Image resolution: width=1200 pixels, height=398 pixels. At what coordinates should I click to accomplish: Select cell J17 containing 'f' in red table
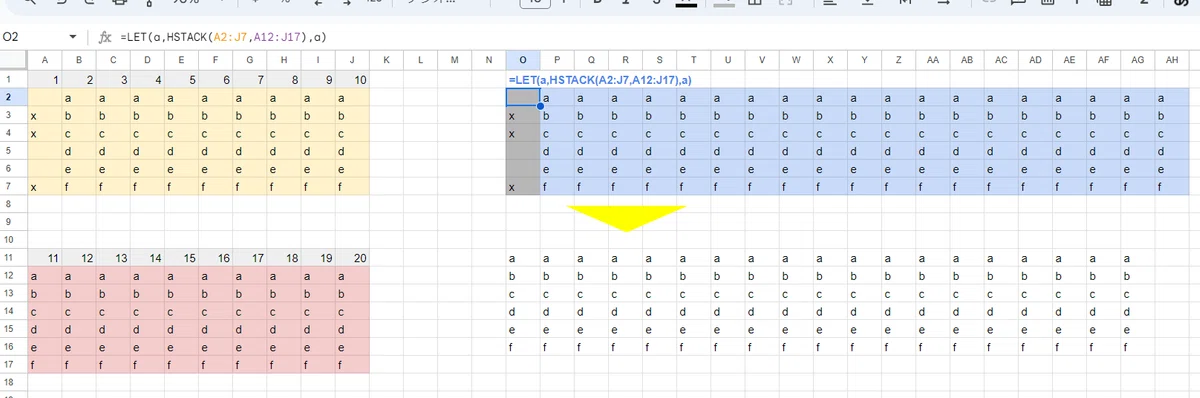[x=353, y=365]
